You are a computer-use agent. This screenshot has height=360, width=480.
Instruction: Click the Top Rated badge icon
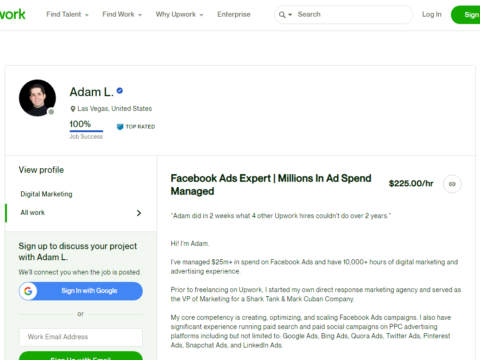coord(120,127)
